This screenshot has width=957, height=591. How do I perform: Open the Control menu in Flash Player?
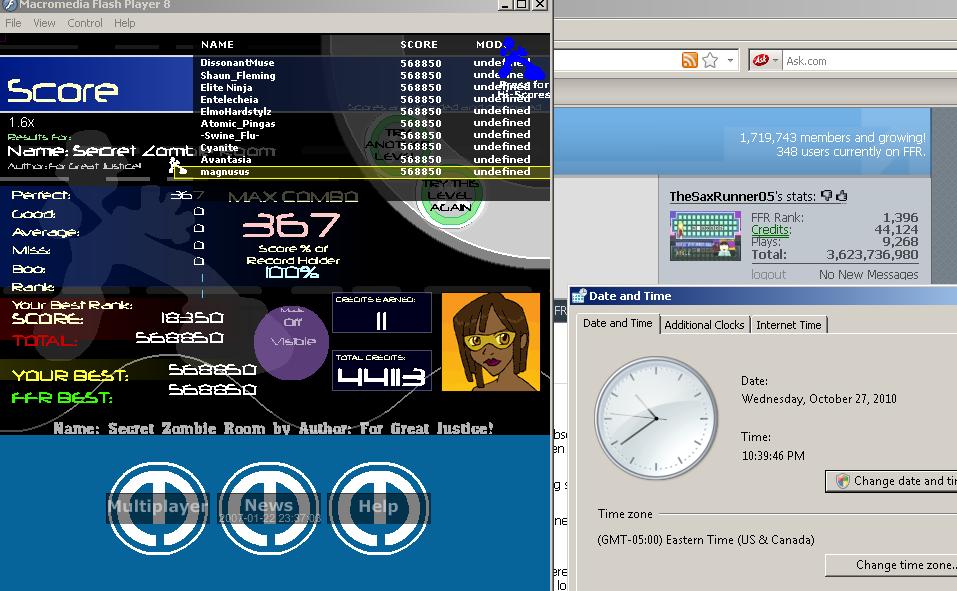85,23
